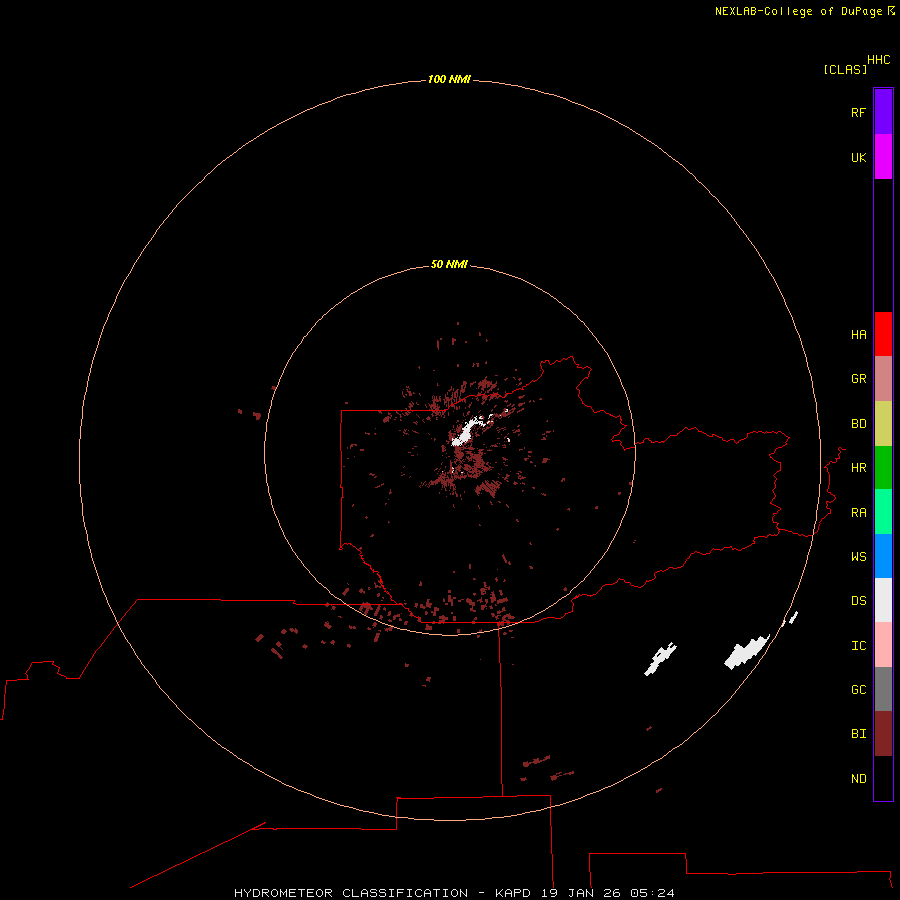Click the BD yellow legend swatch
This screenshot has width=900, height=900.
click(x=883, y=424)
